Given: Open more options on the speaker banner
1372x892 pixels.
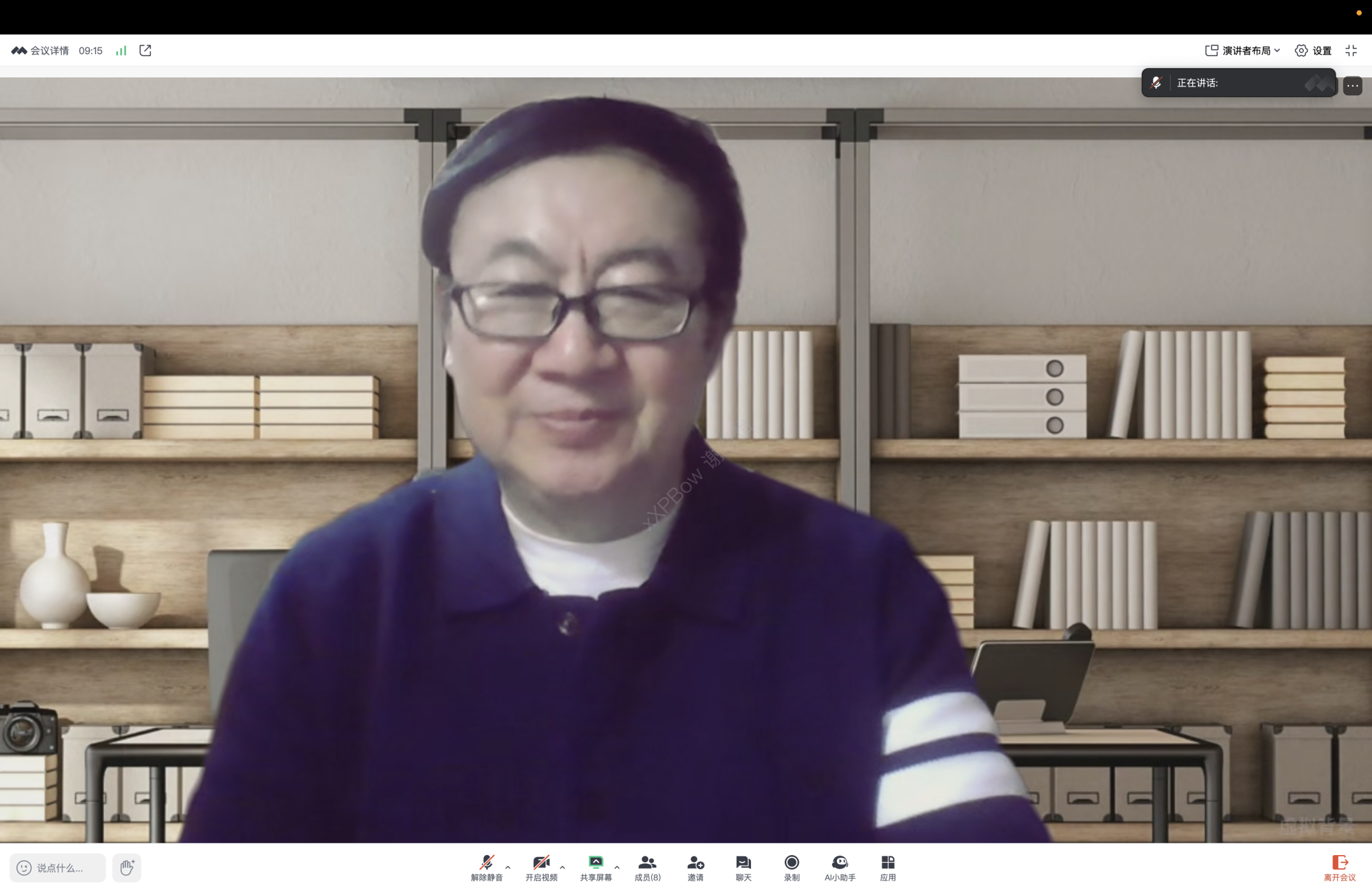Looking at the screenshot, I should coord(1352,85).
